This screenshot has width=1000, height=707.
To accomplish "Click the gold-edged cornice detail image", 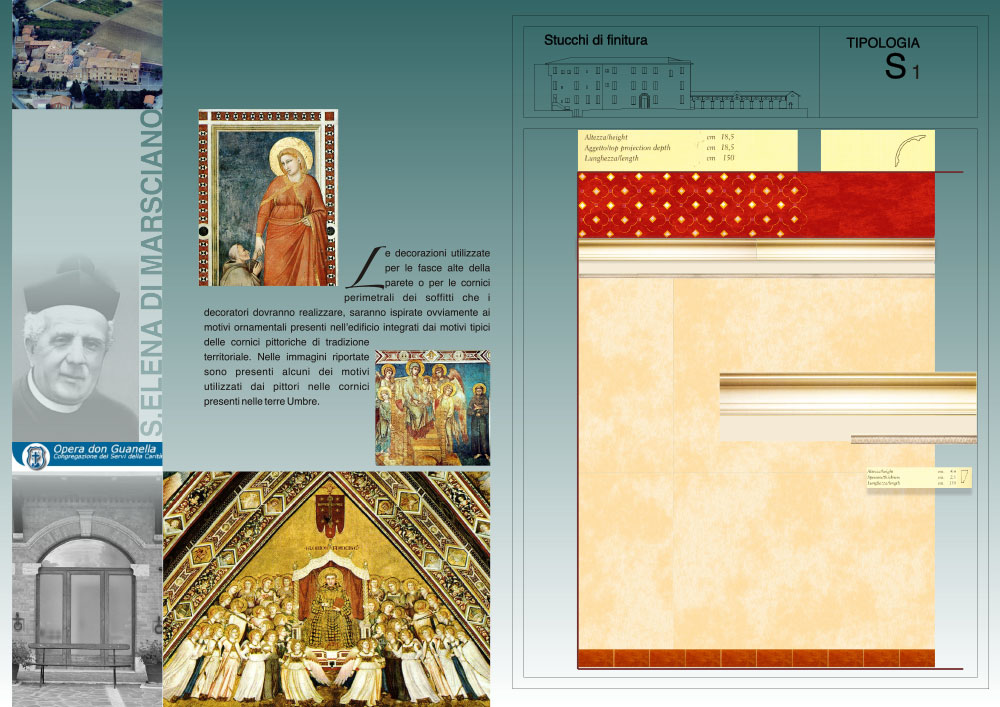I will [848, 408].
